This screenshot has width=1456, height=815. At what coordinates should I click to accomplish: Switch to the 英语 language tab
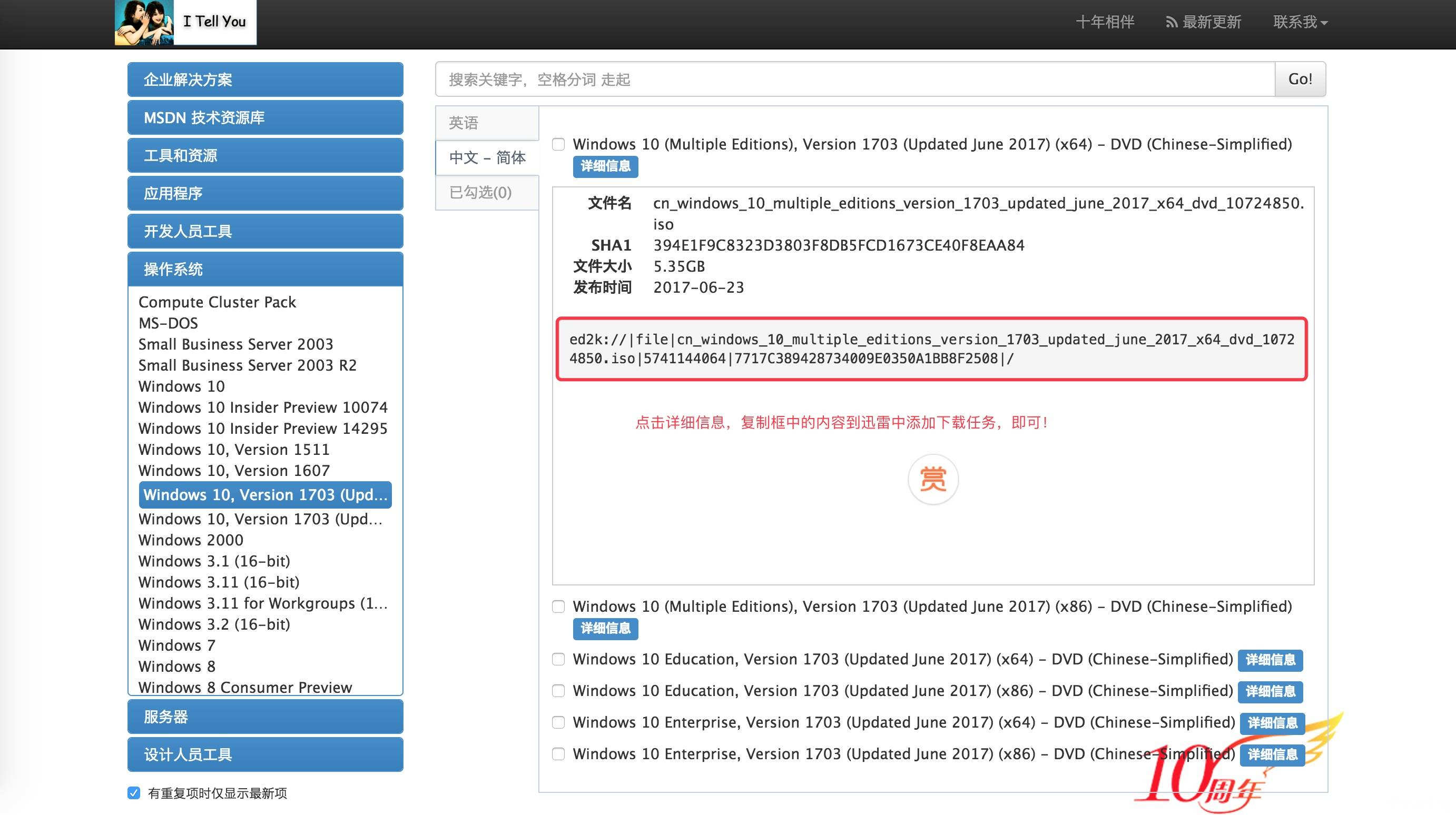tap(487, 123)
